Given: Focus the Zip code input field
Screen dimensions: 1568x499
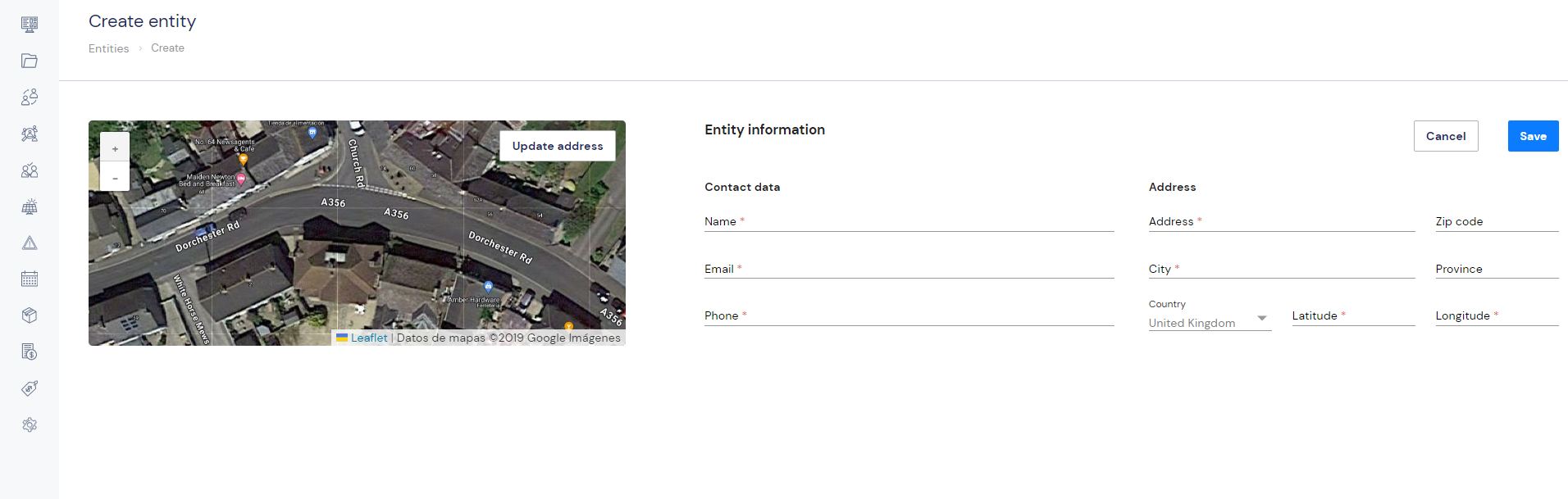Looking at the screenshot, I should (x=1497, y=221).
